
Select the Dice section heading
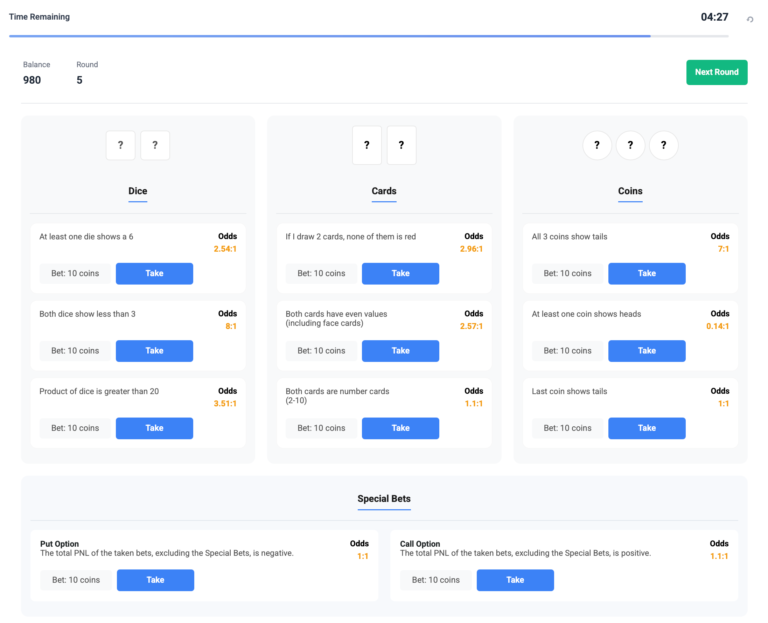(138, 191)
